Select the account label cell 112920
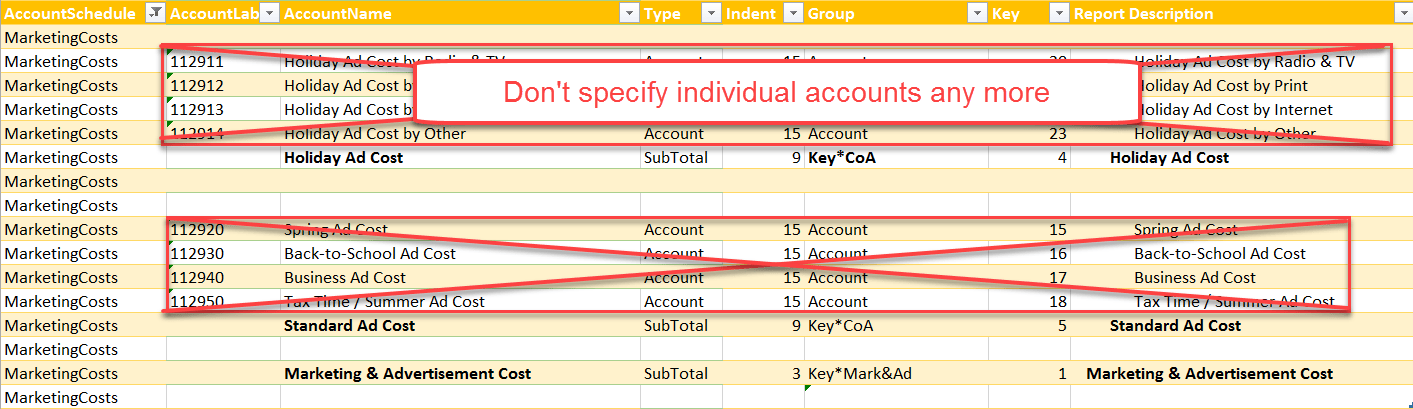Image resolution: width=1413 pixels, height=409 pixels. coord(223,230)
